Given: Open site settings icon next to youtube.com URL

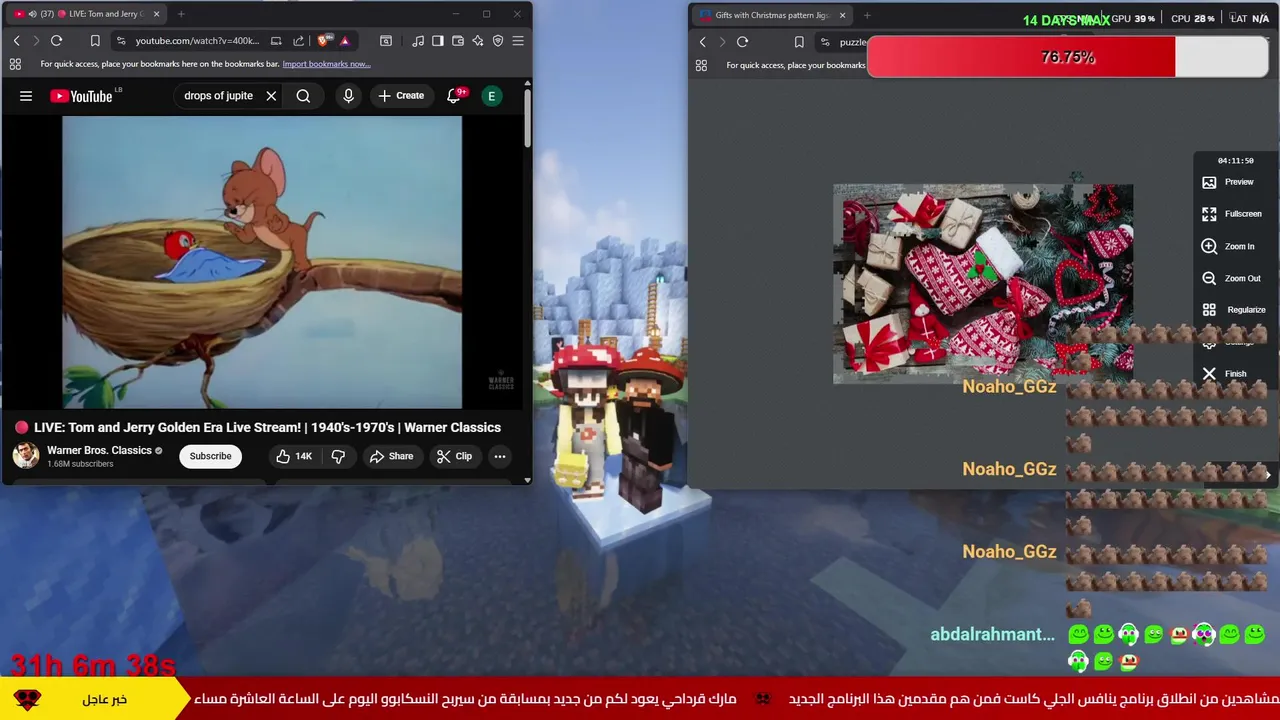Looking at the screenshot, I should [121, 41].
